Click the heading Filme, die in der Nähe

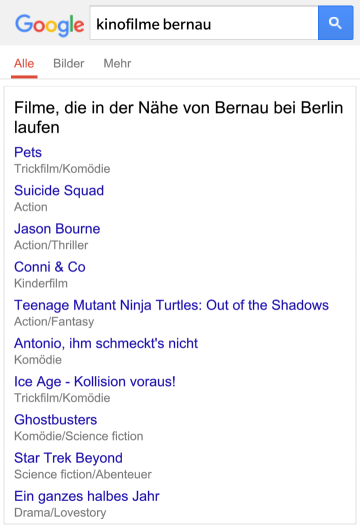tap(178, 117)
